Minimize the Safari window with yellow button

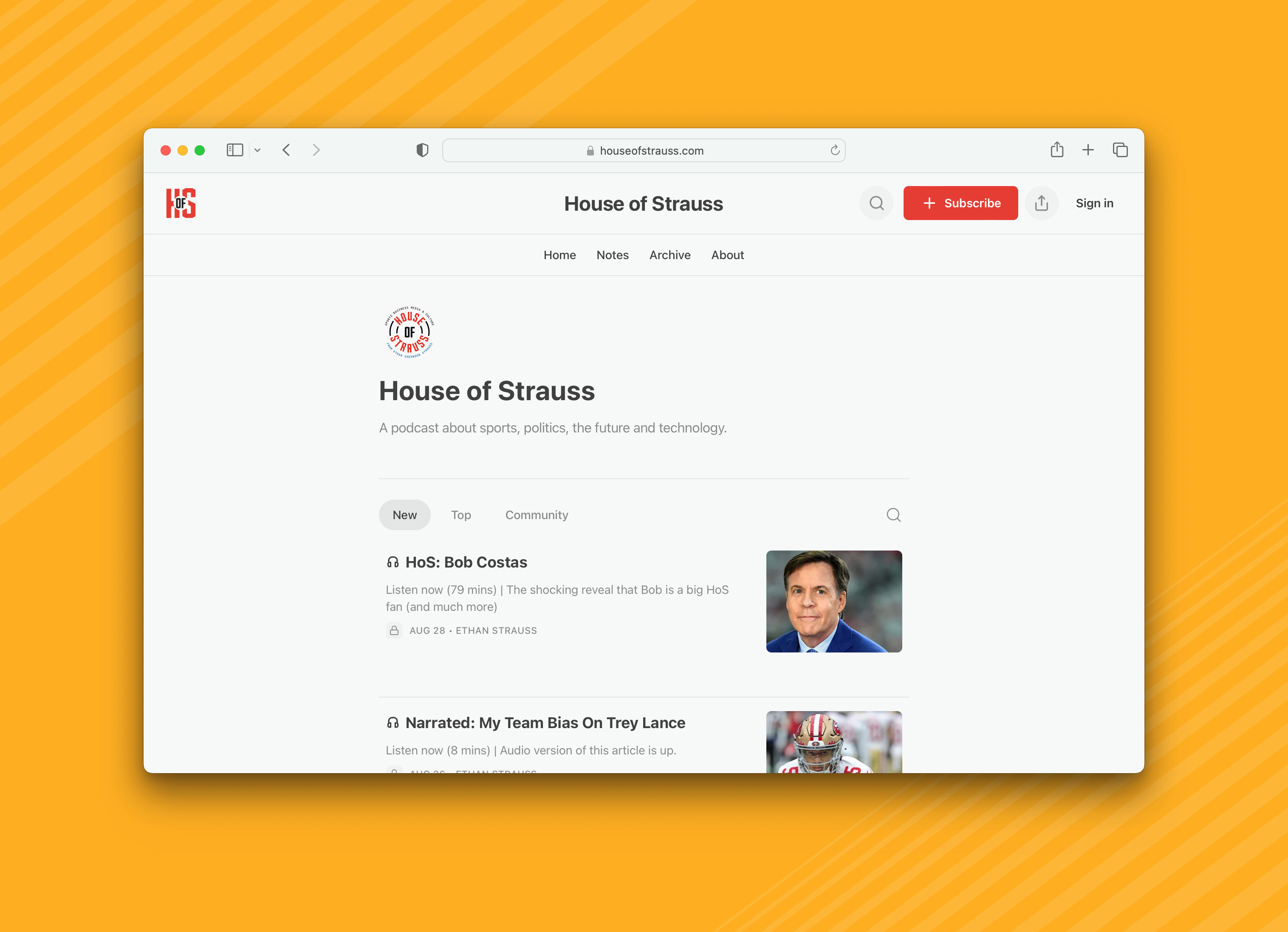click(182, 150)
